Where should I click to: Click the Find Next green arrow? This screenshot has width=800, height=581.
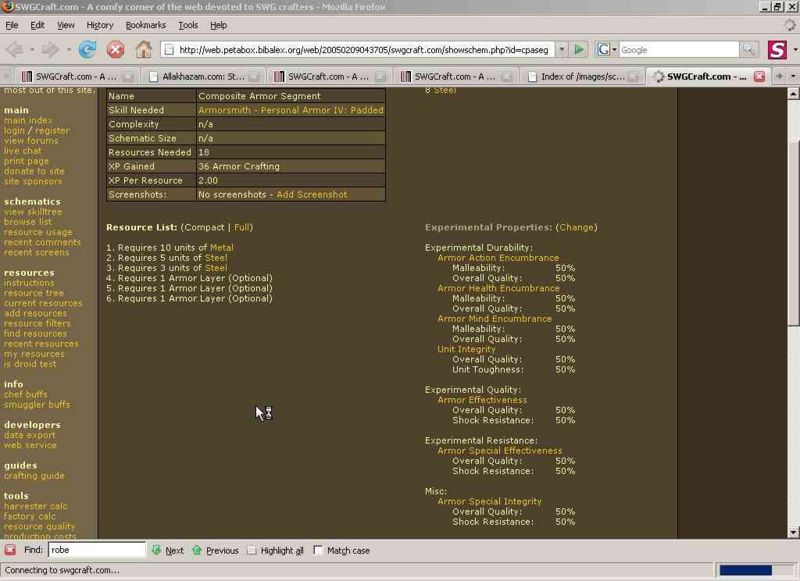[x=167, y=550]
